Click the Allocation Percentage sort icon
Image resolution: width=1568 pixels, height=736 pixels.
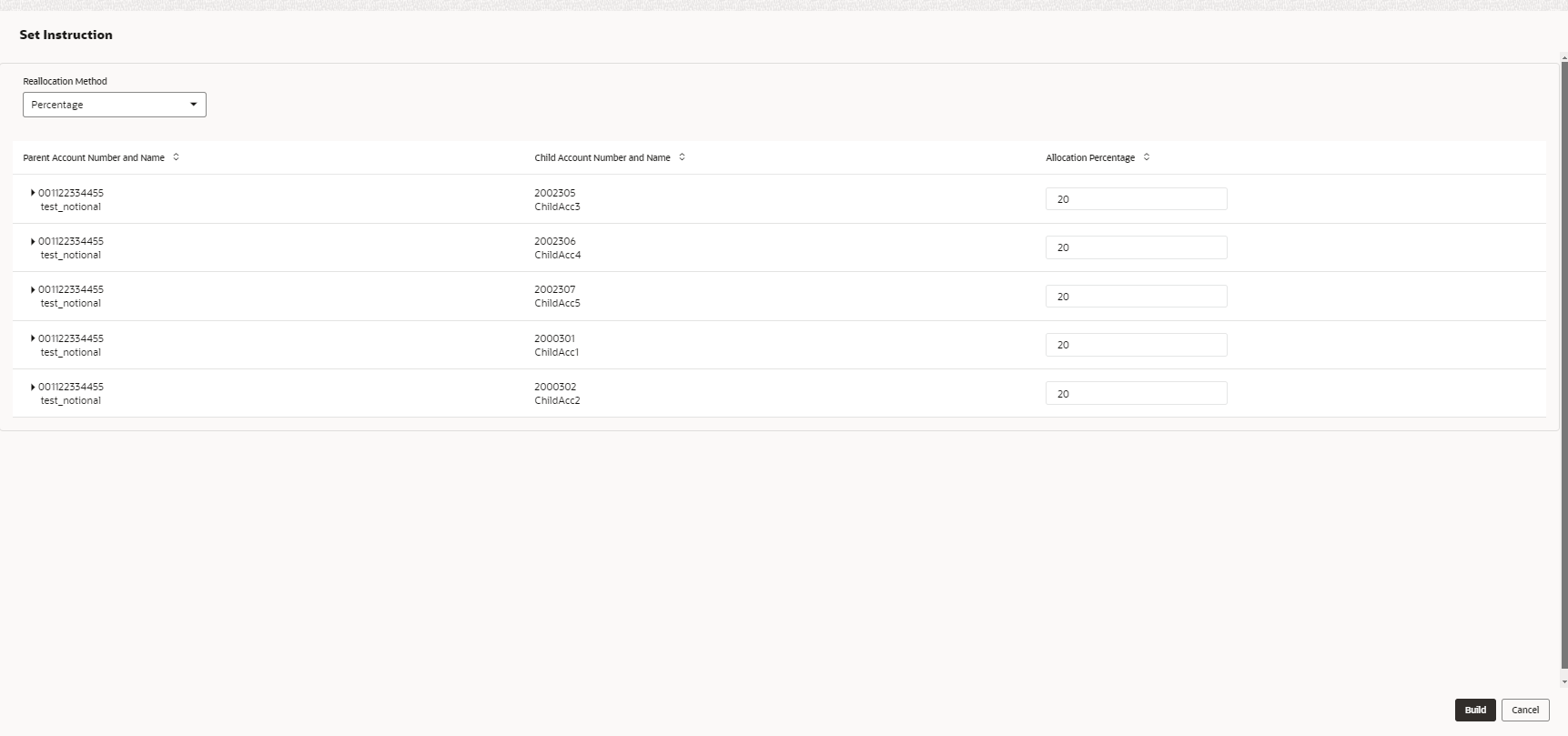point(1147,157)
